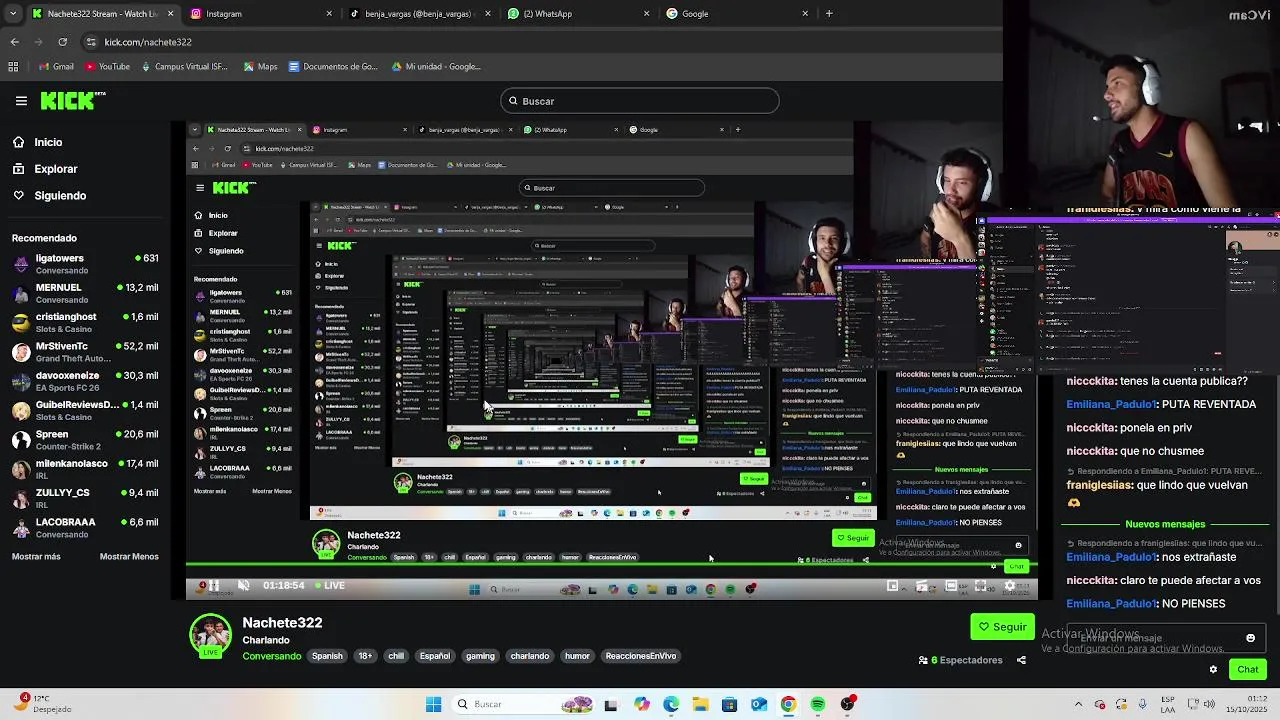Open recommended channel Spreen

click(85, 439)
